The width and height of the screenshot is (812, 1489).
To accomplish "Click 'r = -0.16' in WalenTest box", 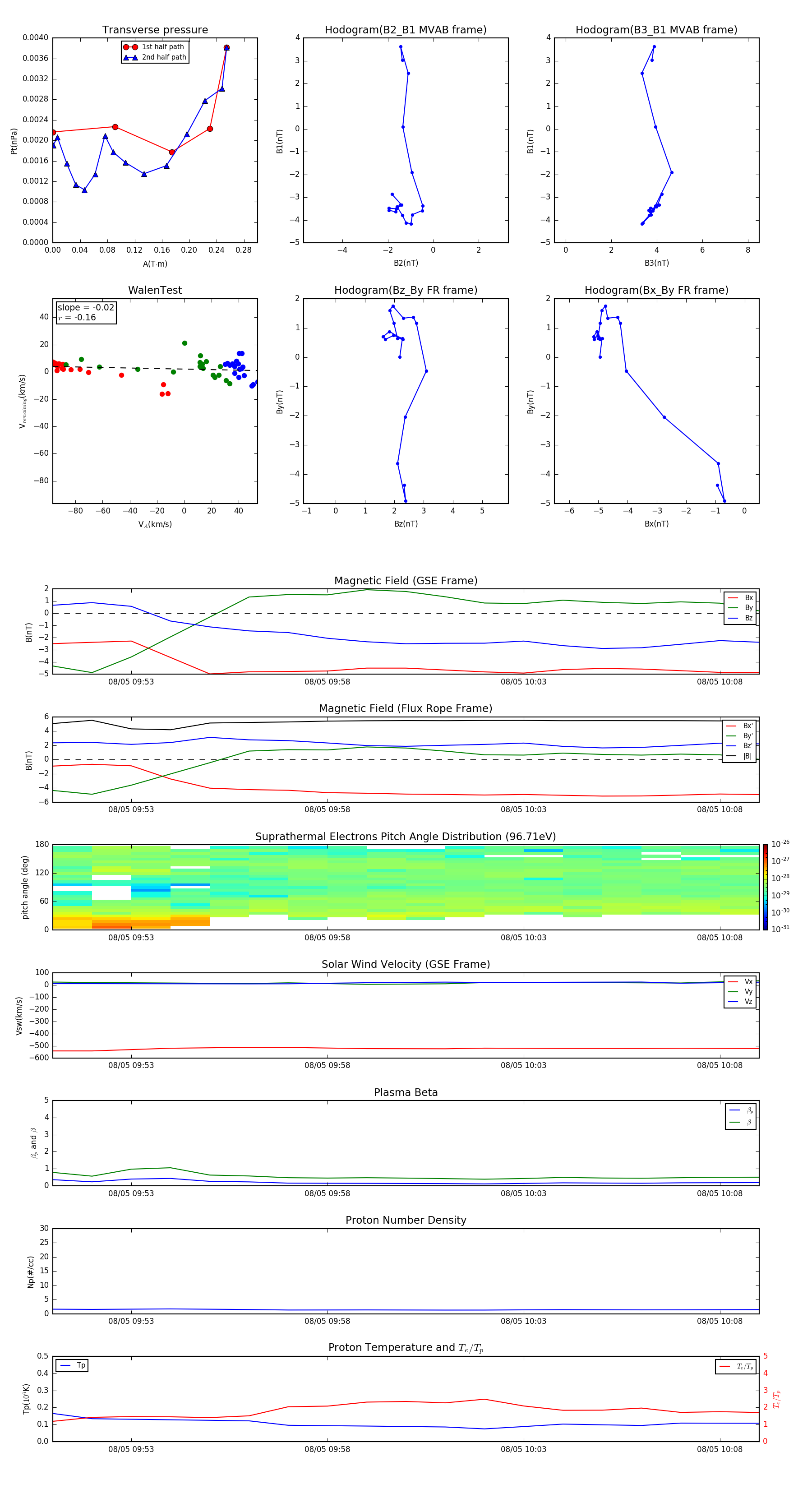I will click(x=77, y=318).
